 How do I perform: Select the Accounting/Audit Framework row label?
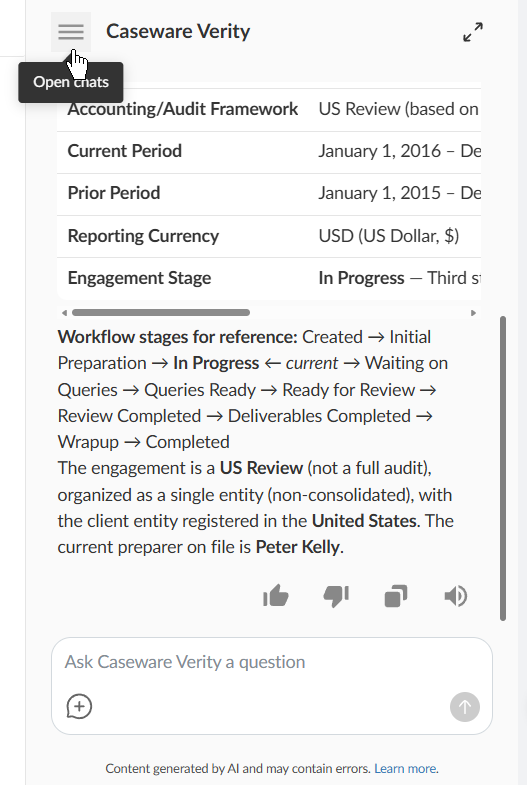point(183,109)
